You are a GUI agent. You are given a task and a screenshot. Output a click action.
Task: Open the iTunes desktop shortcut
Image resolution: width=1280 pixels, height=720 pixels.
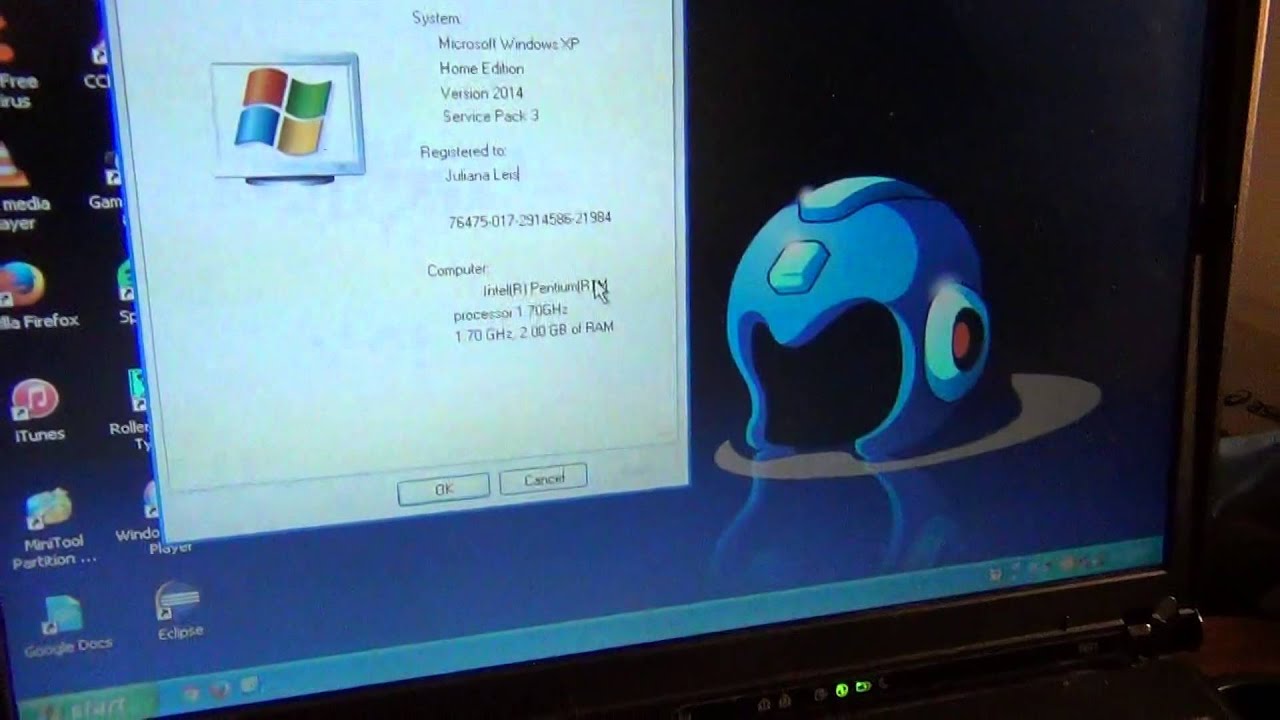(x=36, y=410)
